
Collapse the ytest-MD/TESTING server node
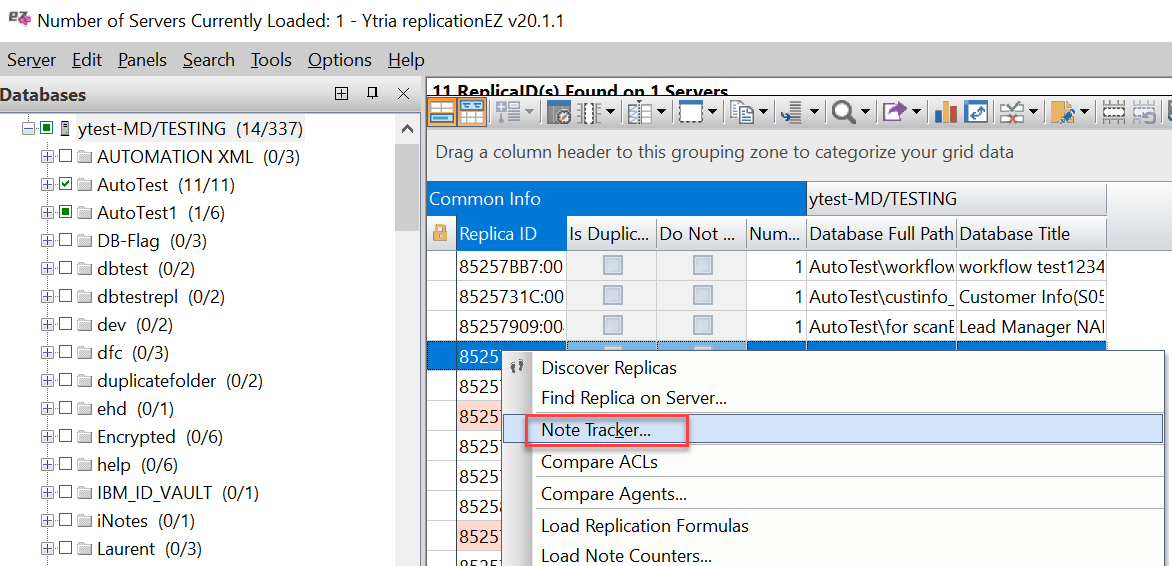tap(28, 129)
